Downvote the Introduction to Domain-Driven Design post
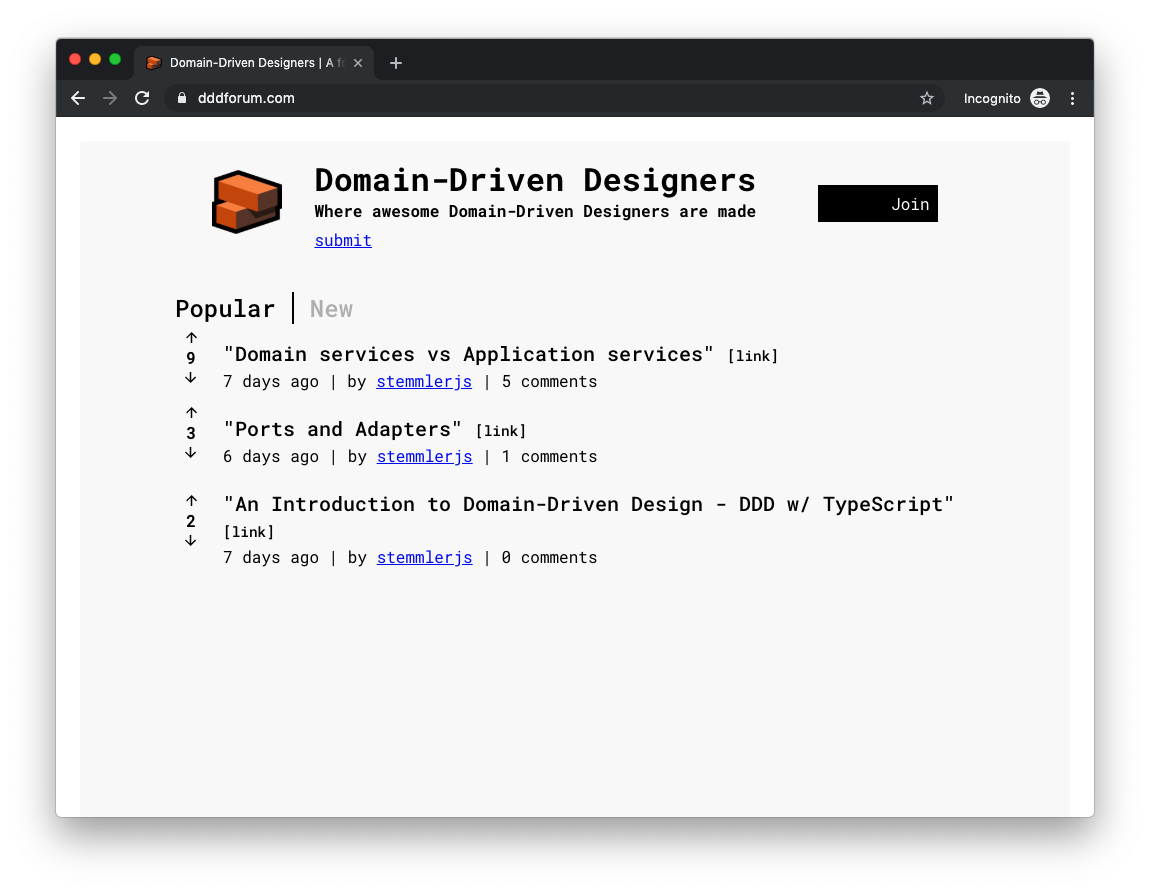 [x=191, y=541]
